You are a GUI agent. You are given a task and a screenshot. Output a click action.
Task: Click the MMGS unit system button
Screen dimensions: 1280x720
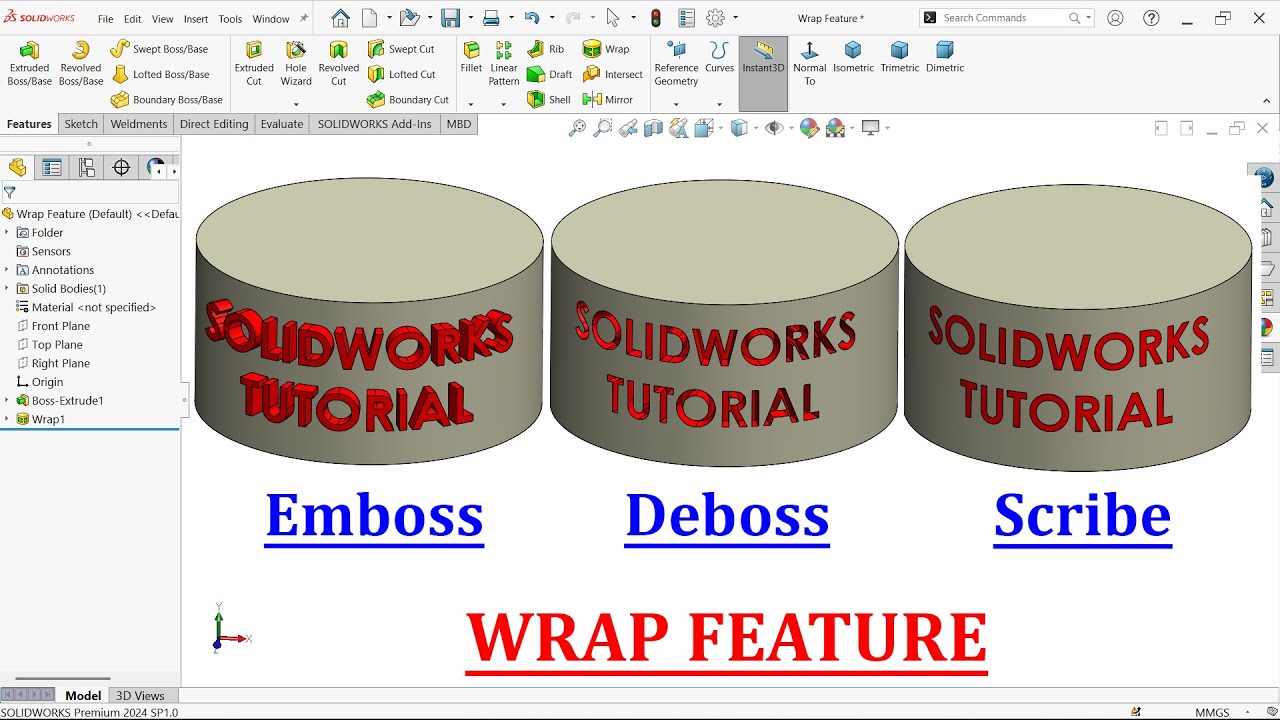pyautogui.click(x=1213, y=712)
